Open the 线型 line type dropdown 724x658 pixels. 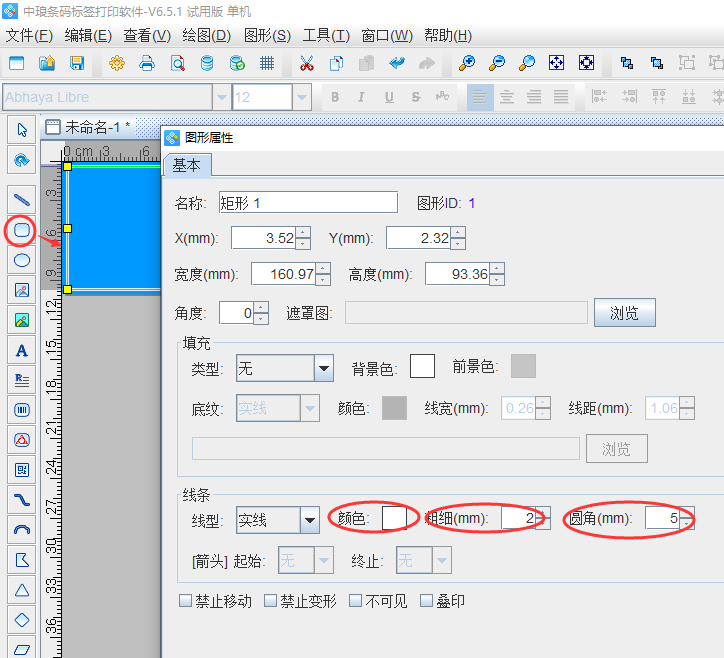pos(310,520)
